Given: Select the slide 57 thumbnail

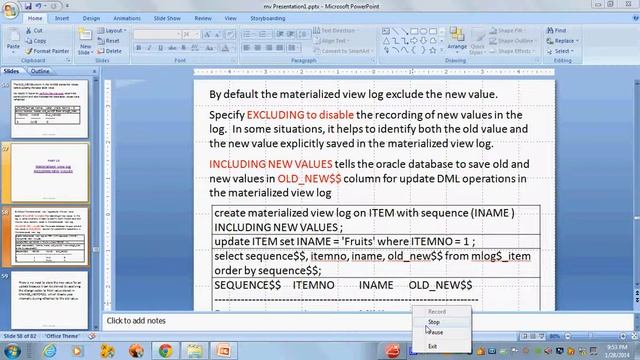Looking at the screenshot, I should (49, 172).
